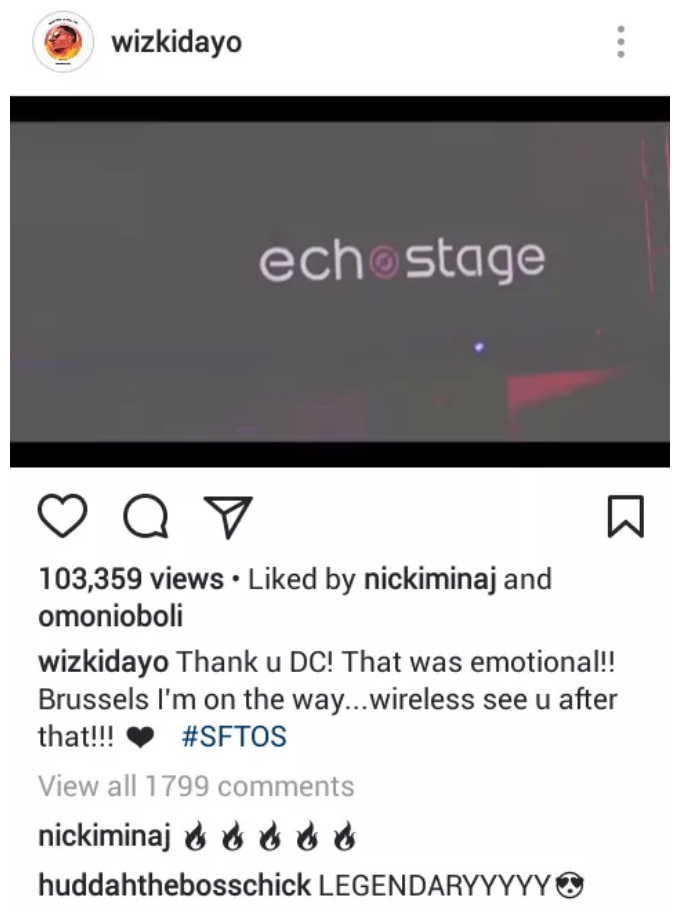Tap the LEGENDARYYYYY comment text
The height and width of the screenshot is (917, 680).
point(434,885)
